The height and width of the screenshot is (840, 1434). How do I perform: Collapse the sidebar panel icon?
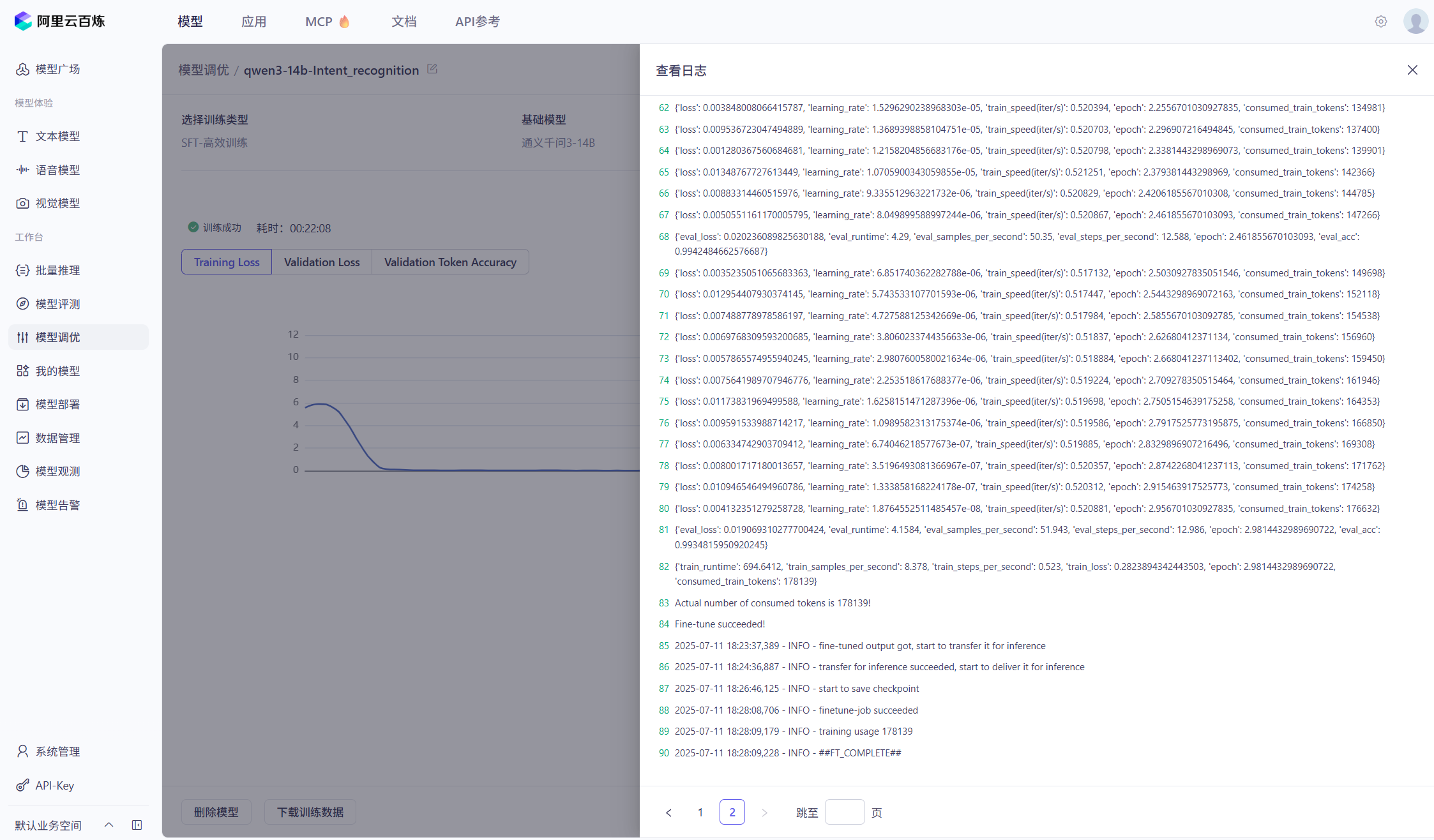click(x=137, y=825)
